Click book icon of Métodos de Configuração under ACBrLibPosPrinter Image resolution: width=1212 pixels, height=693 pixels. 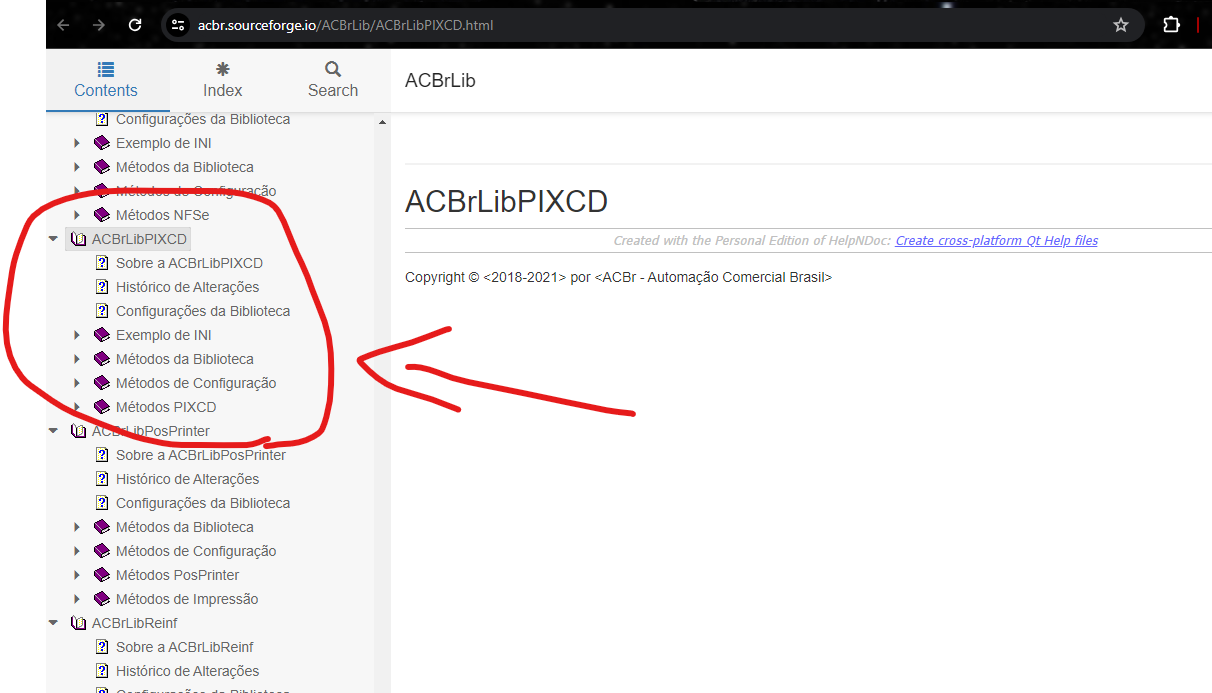pos(101,551)
